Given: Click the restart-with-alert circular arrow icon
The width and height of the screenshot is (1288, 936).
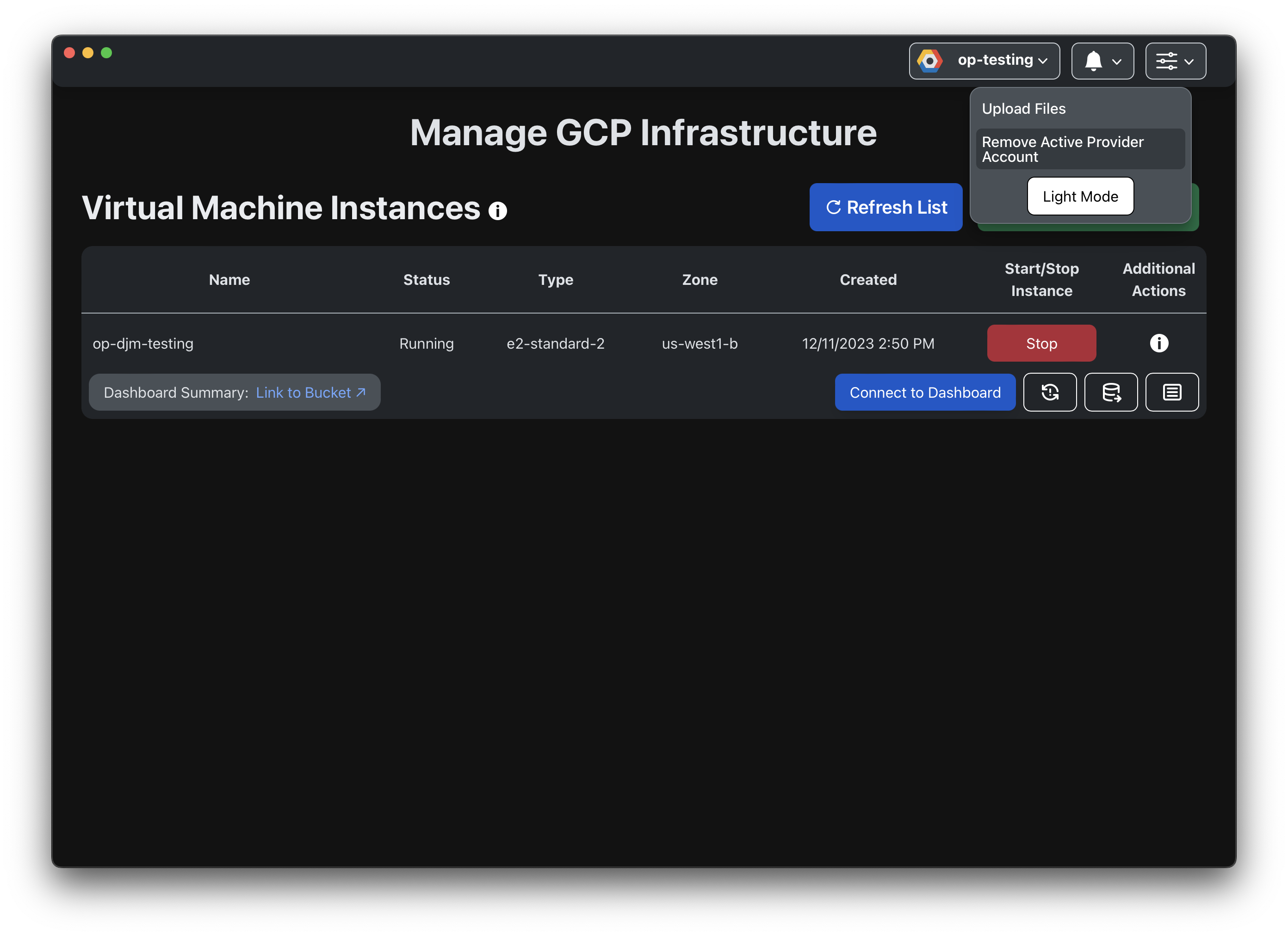Looking at the screenshot, I should coord(1049,392).
